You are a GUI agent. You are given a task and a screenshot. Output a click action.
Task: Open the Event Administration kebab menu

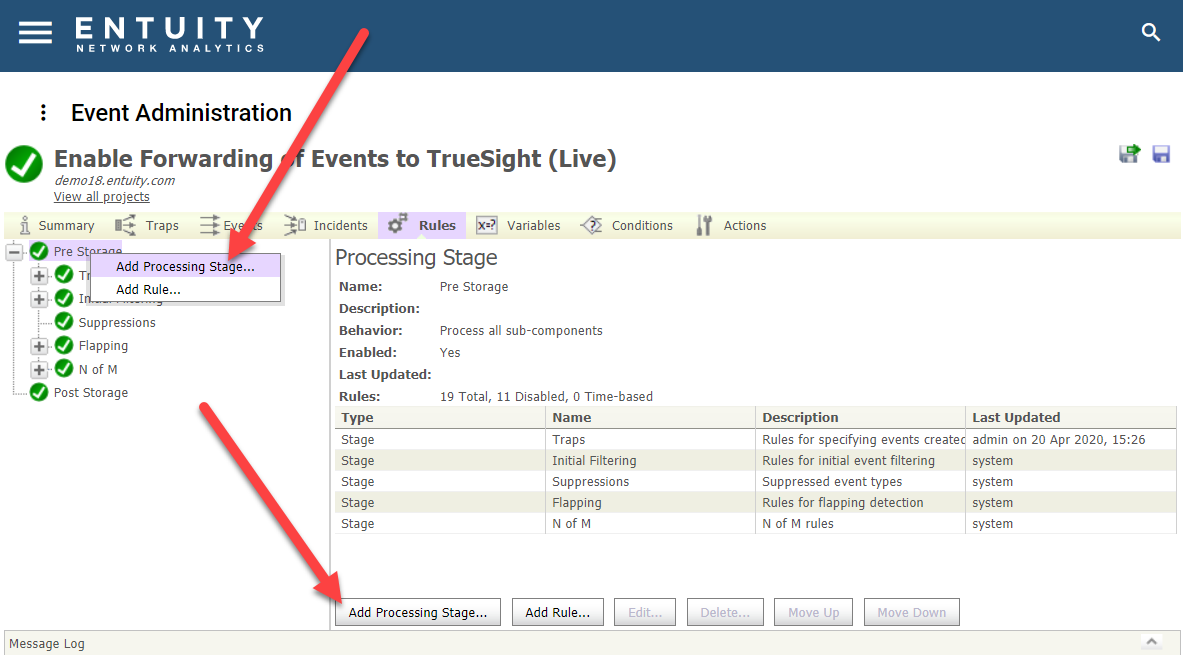pos(43,112)
